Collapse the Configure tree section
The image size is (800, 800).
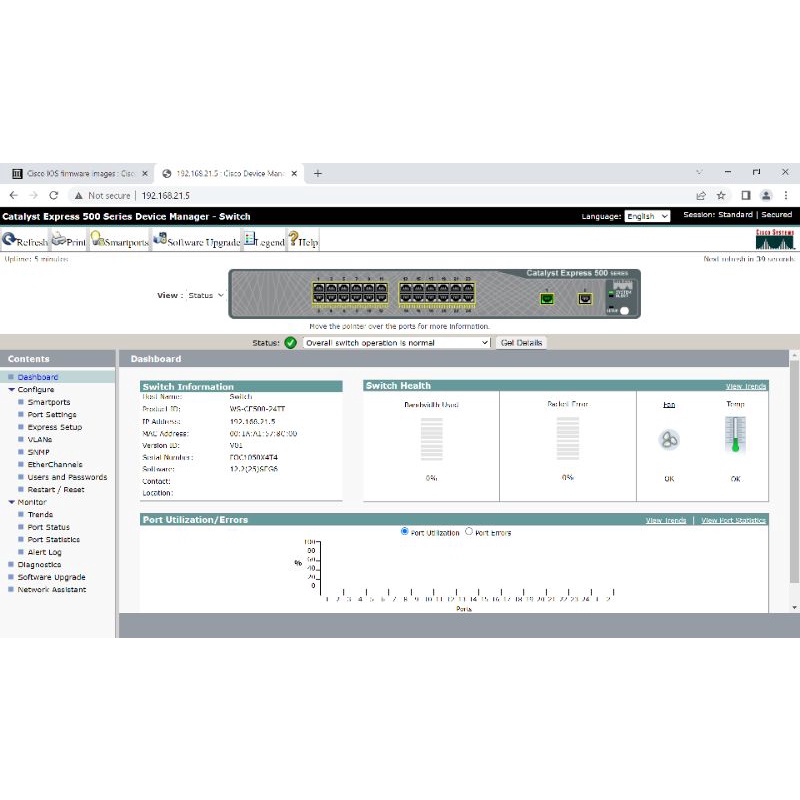point(12,390)
